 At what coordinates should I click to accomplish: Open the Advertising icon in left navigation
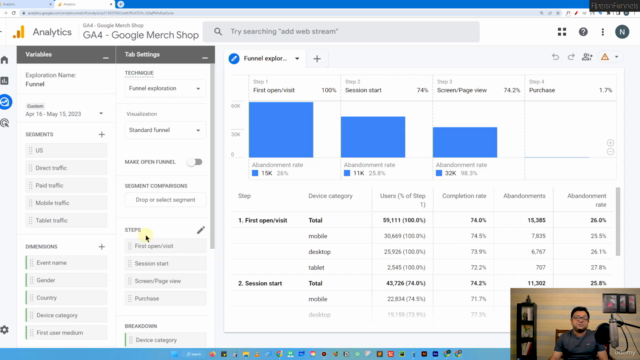point(4,123)
